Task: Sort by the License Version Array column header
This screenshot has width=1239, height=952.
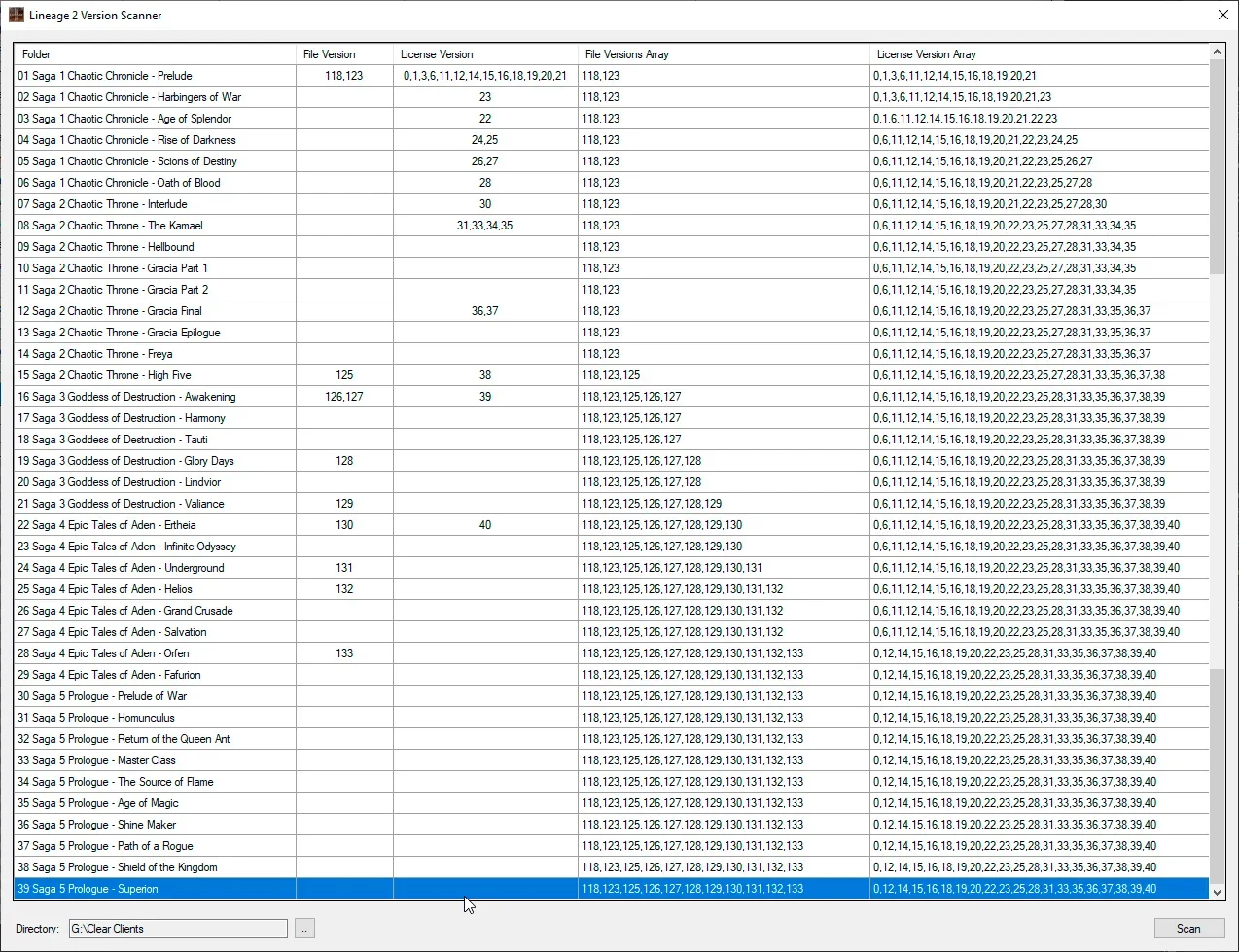Action: pos(1039,54)
